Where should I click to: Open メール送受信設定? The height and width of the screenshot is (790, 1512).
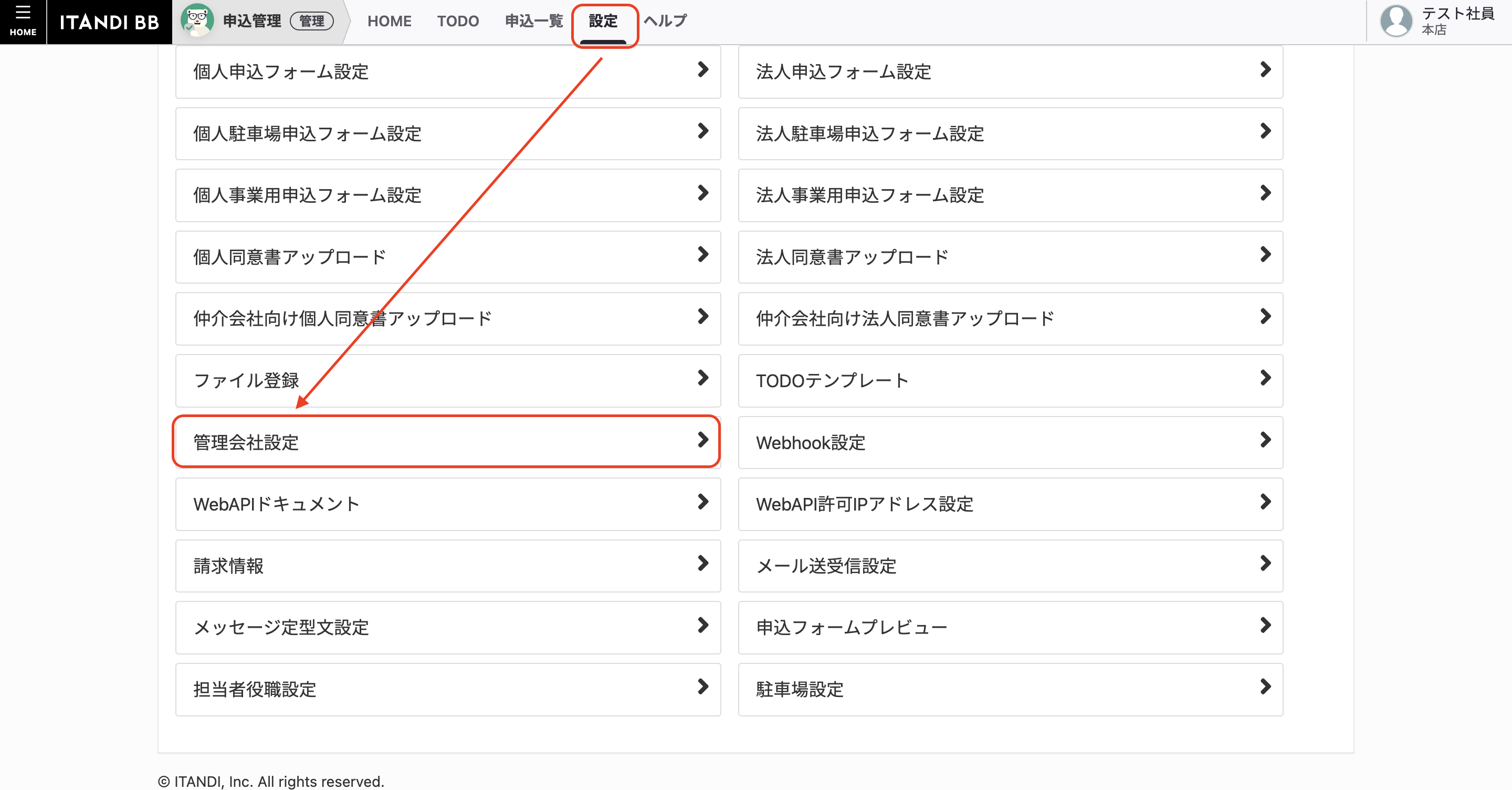click(x=1010, y=566)
